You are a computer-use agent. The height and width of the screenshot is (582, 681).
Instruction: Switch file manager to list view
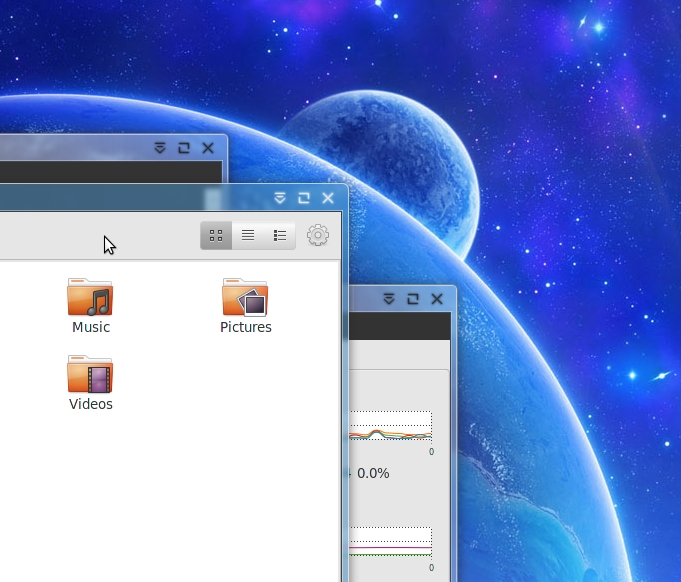248,235
